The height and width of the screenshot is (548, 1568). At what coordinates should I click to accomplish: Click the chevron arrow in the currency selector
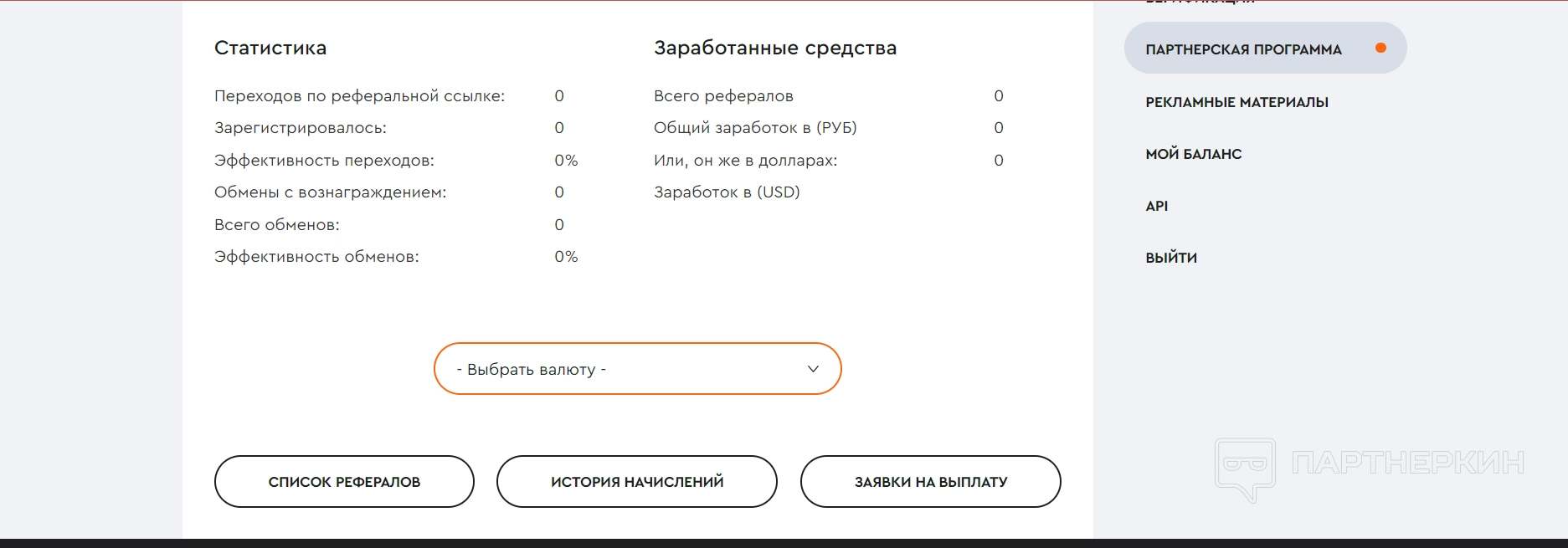point(812,369)
